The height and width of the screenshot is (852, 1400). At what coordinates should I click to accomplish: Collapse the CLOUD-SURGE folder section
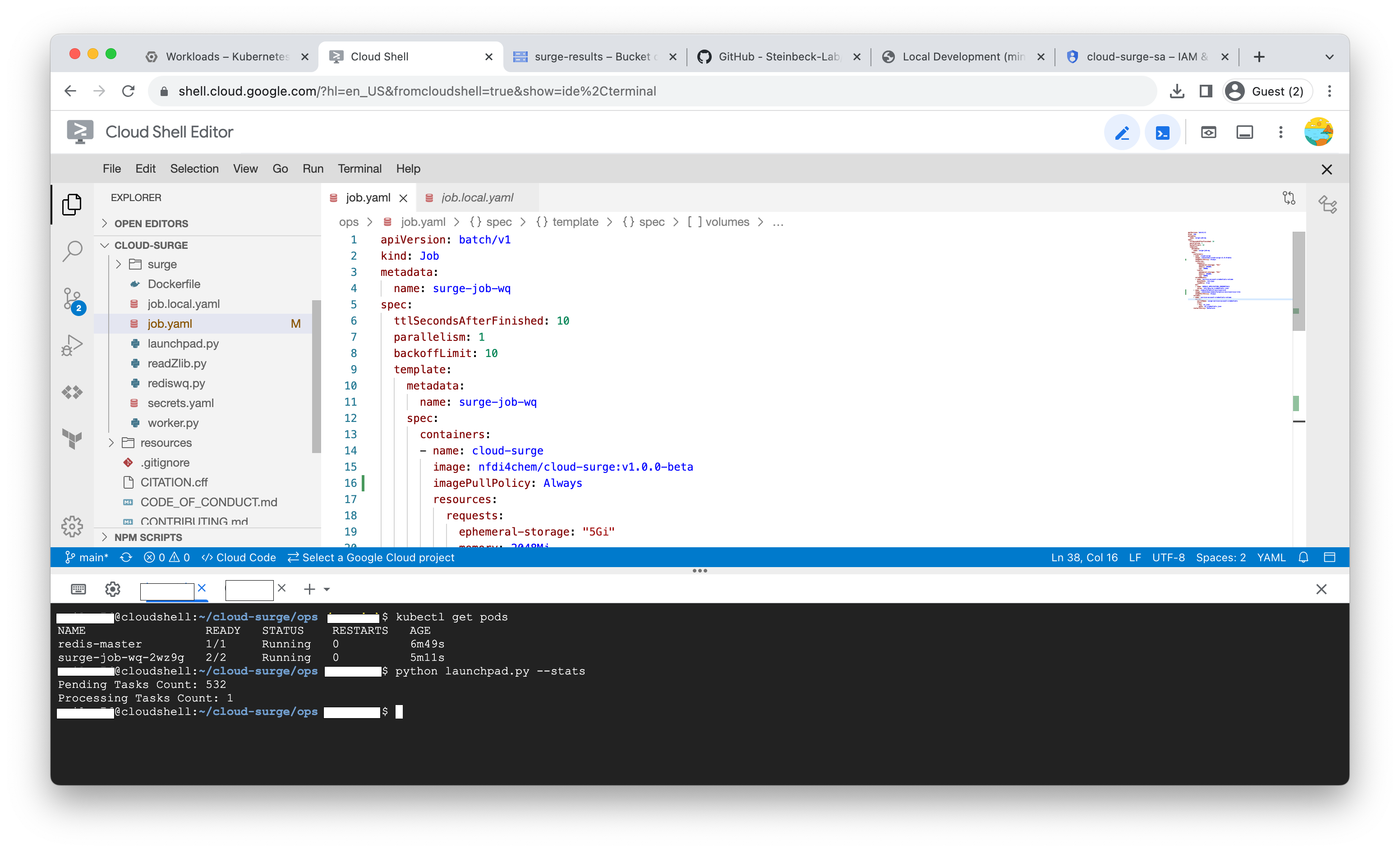[151, 245]
